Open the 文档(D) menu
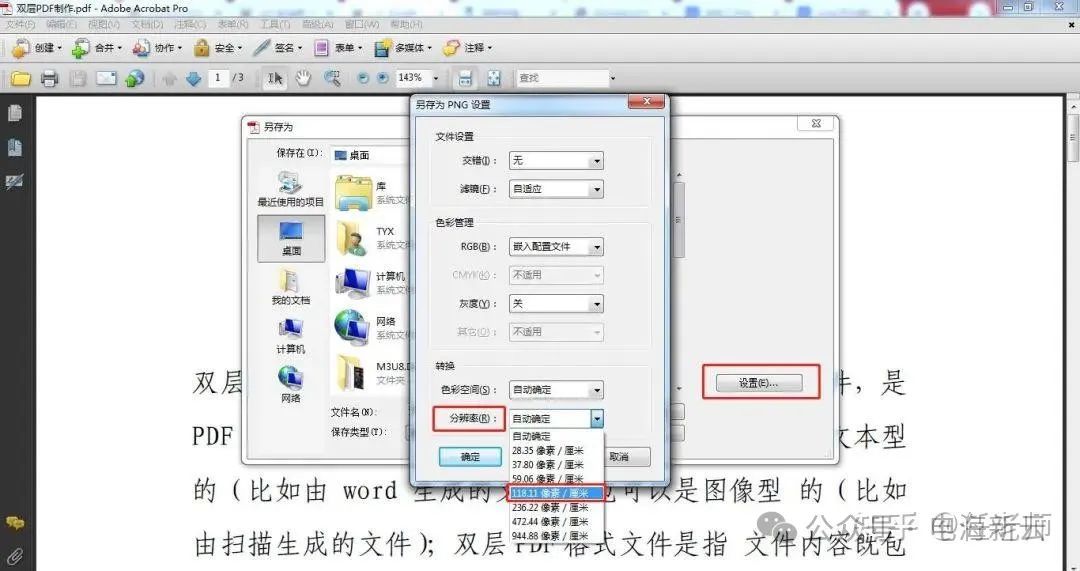 (x=147, y=24)
